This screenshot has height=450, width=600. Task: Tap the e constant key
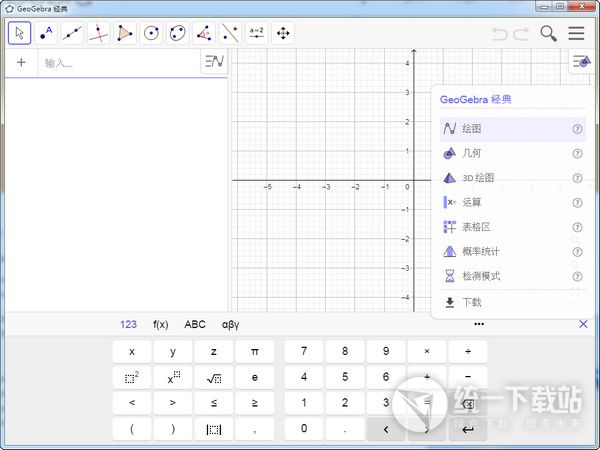(x=255, y=378)
